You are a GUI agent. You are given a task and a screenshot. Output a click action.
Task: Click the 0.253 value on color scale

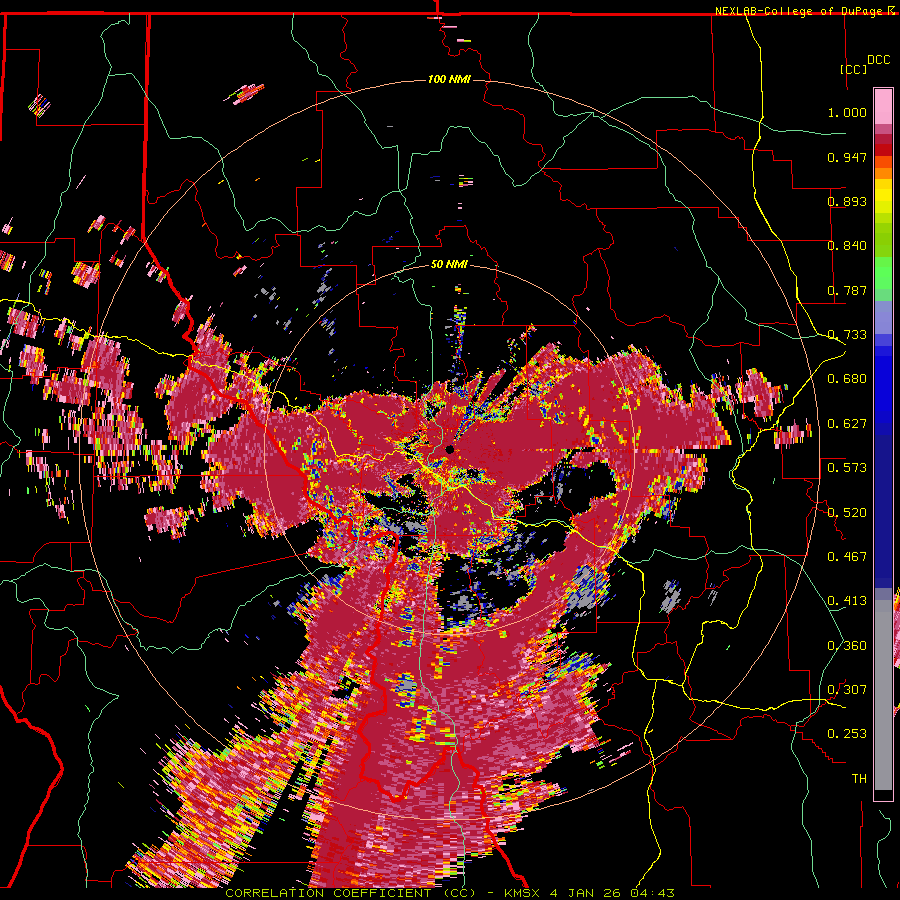click(847, 734)
